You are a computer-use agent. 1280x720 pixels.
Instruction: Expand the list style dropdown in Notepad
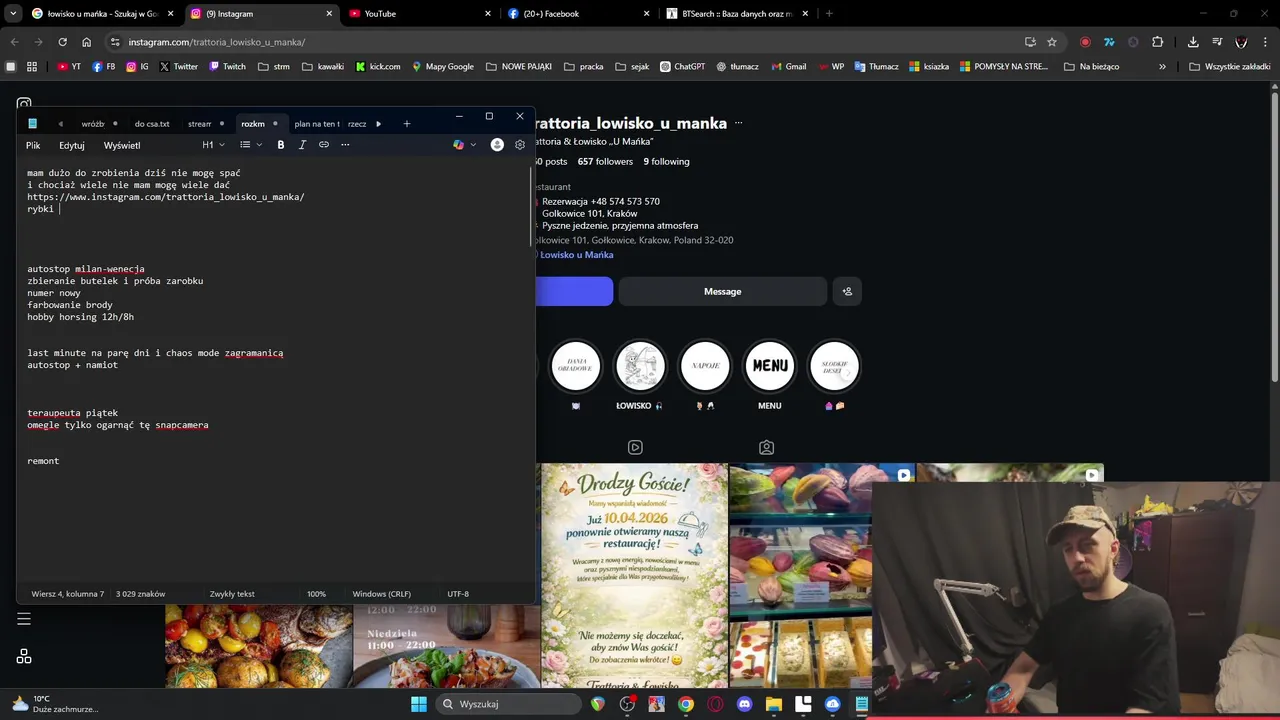tap(259, 145)
